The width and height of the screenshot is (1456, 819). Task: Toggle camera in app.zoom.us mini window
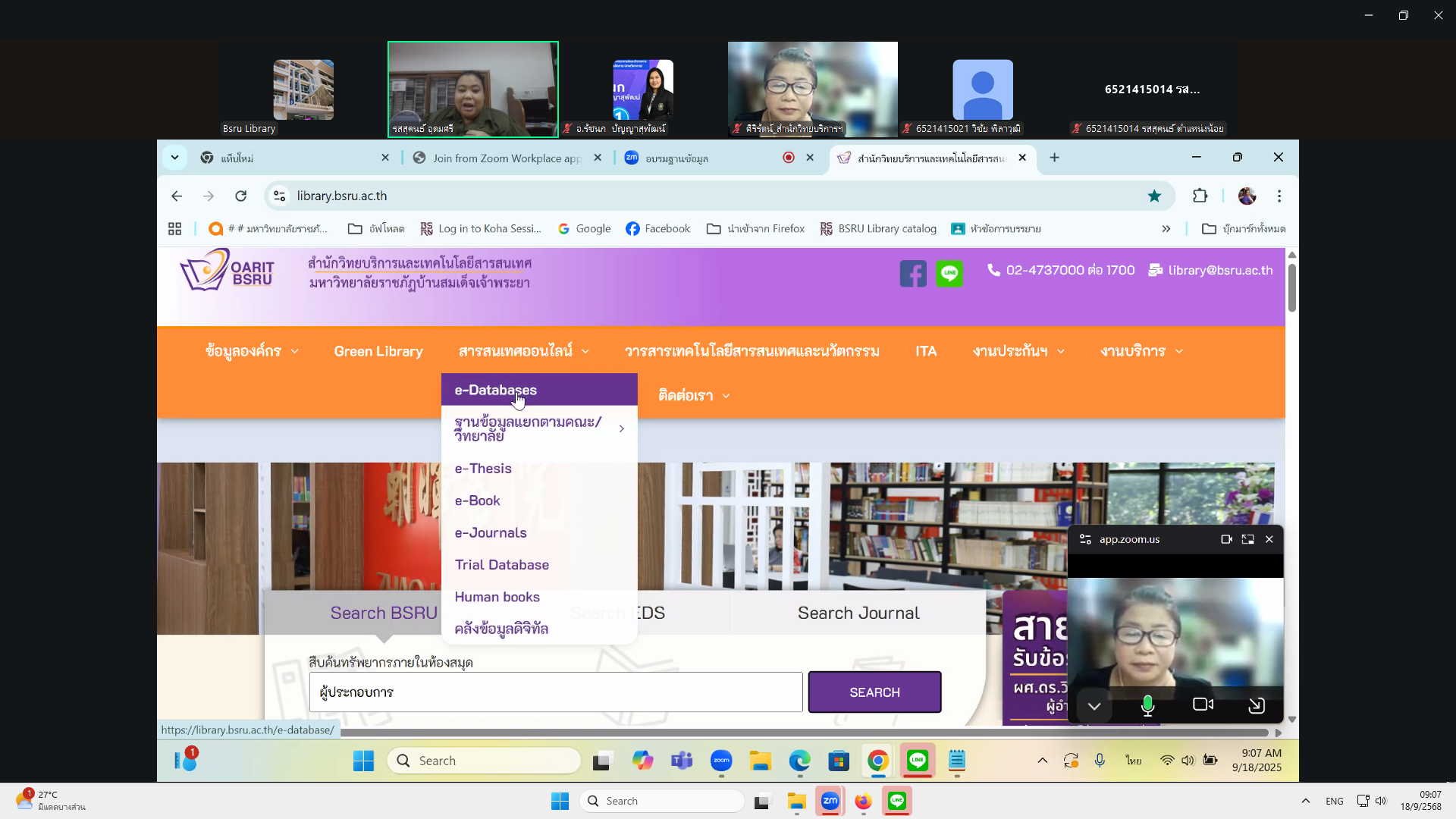(1203, 704)
